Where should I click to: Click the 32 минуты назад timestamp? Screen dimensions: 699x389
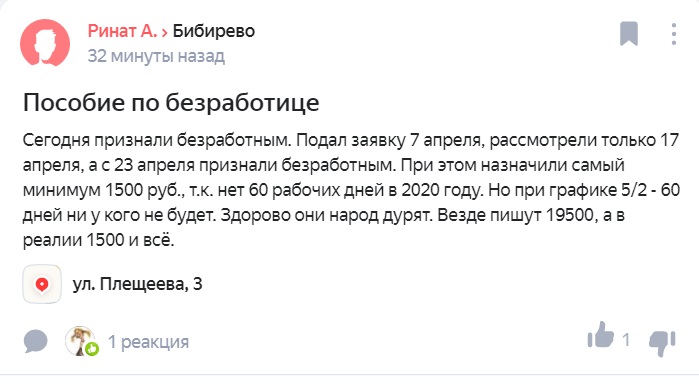156,56
